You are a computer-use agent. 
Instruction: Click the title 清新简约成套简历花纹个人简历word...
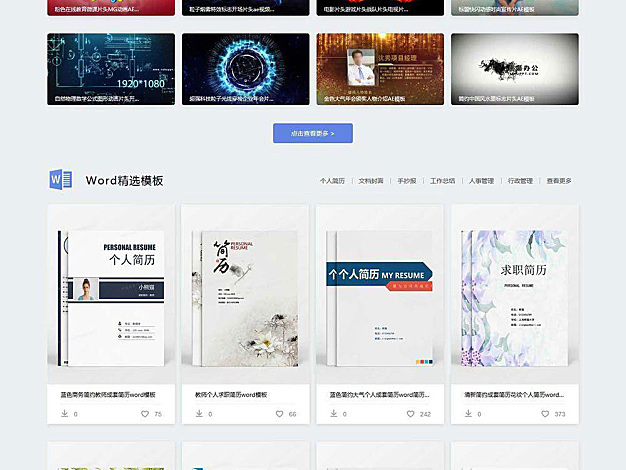click(514, 395)
